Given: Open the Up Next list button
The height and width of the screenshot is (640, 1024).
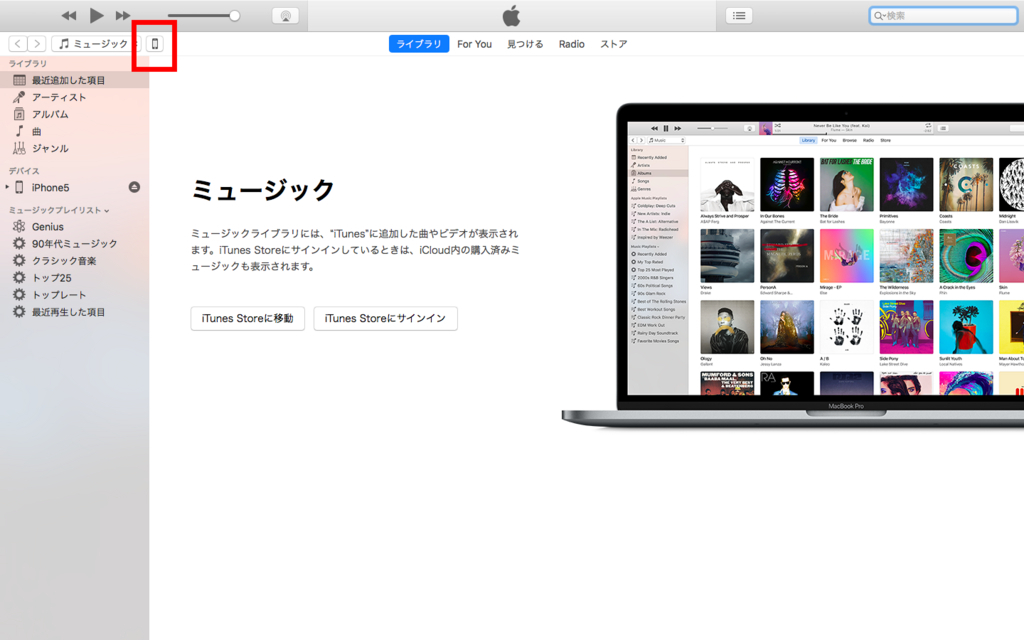Looking at the screenshot, I should [x=739, y=16].
